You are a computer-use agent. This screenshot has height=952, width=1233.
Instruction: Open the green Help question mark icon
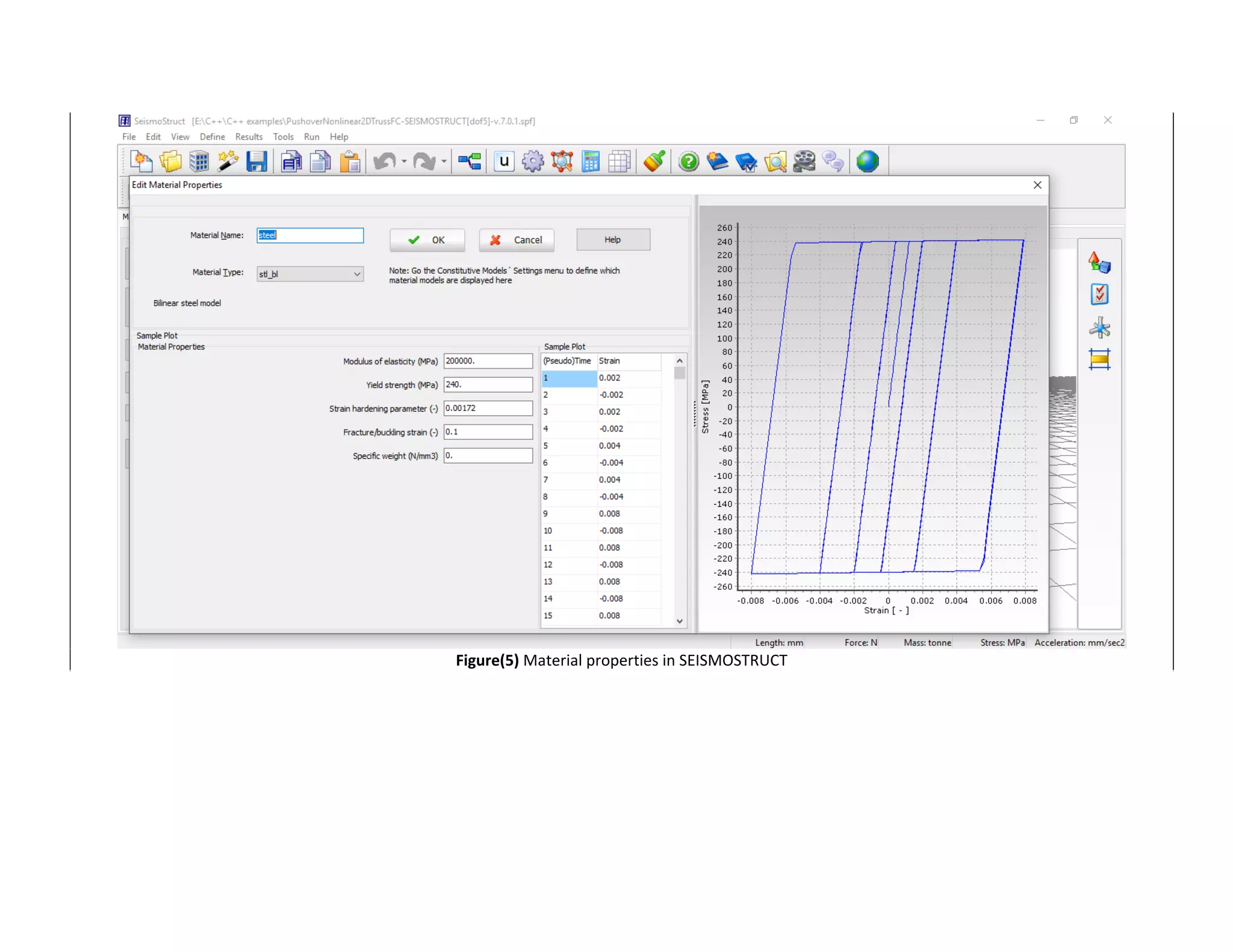(x=688, y=161)
